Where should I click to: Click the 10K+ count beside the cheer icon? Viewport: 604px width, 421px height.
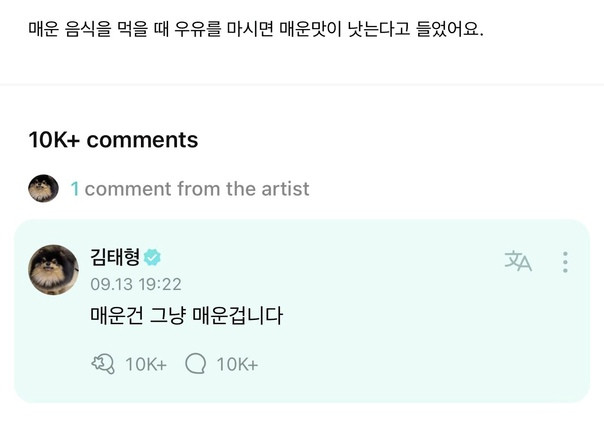[x=146, y=365]
